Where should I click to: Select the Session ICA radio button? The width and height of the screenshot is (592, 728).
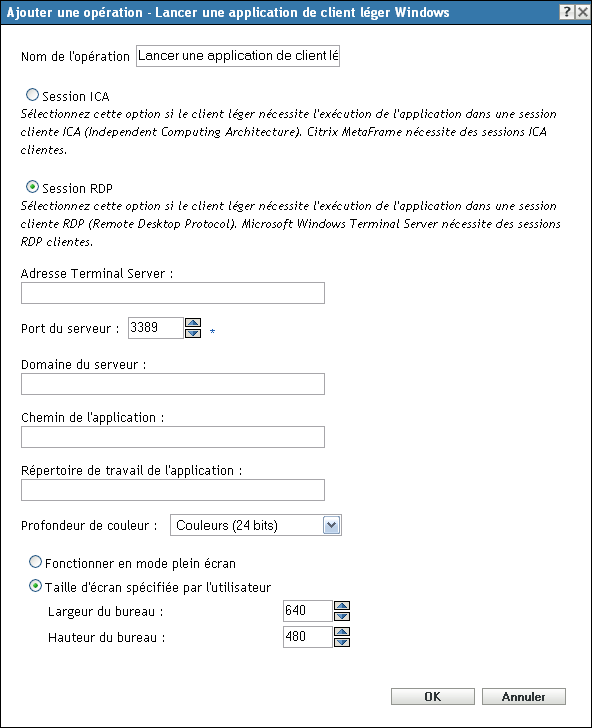pos(32,95)
